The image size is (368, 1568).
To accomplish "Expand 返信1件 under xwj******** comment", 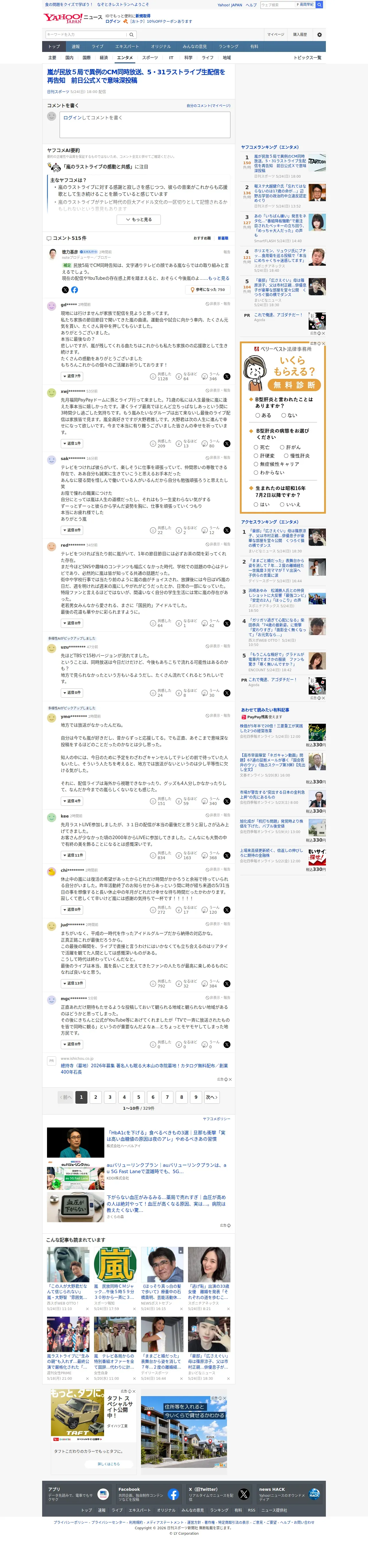I will (x=72, y=443).
